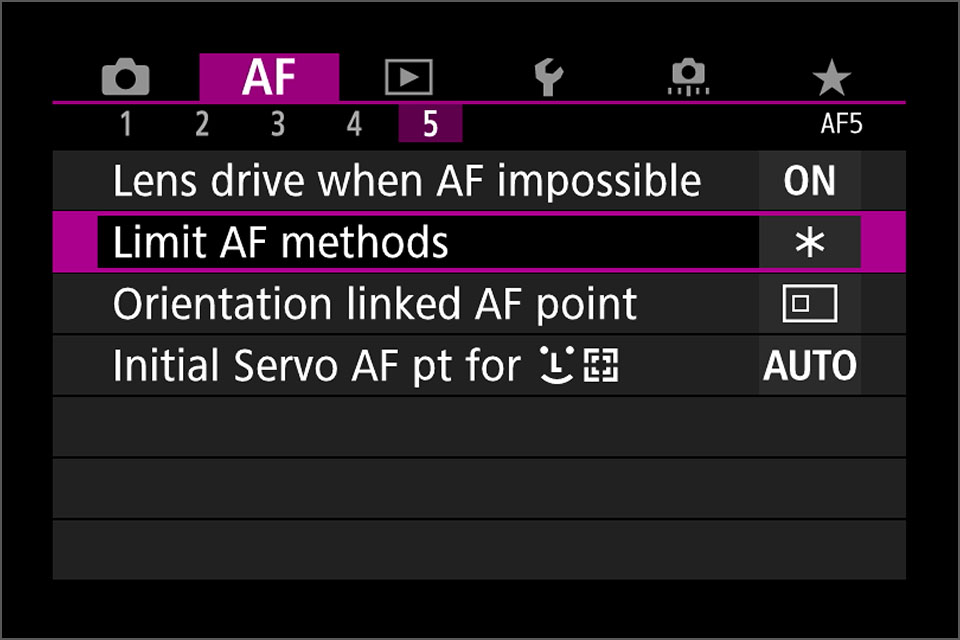Open Initial Servo AF pt setting
This screenshot has width=960, height=640.
[479, 366]
